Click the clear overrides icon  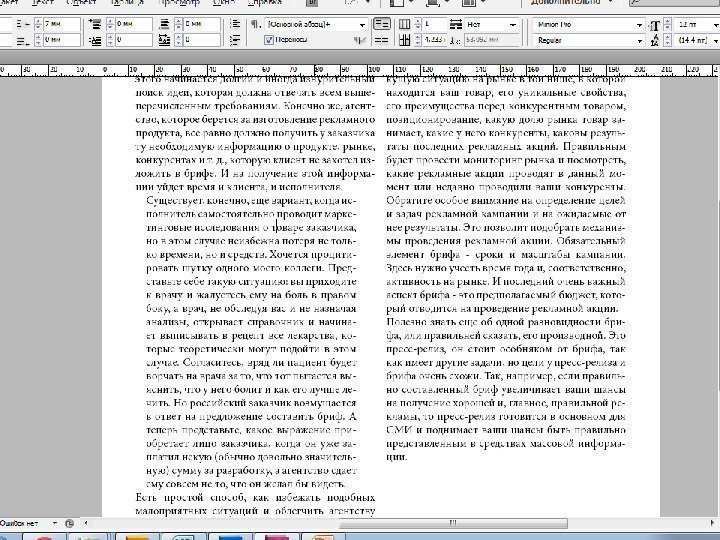click(360, 40)
